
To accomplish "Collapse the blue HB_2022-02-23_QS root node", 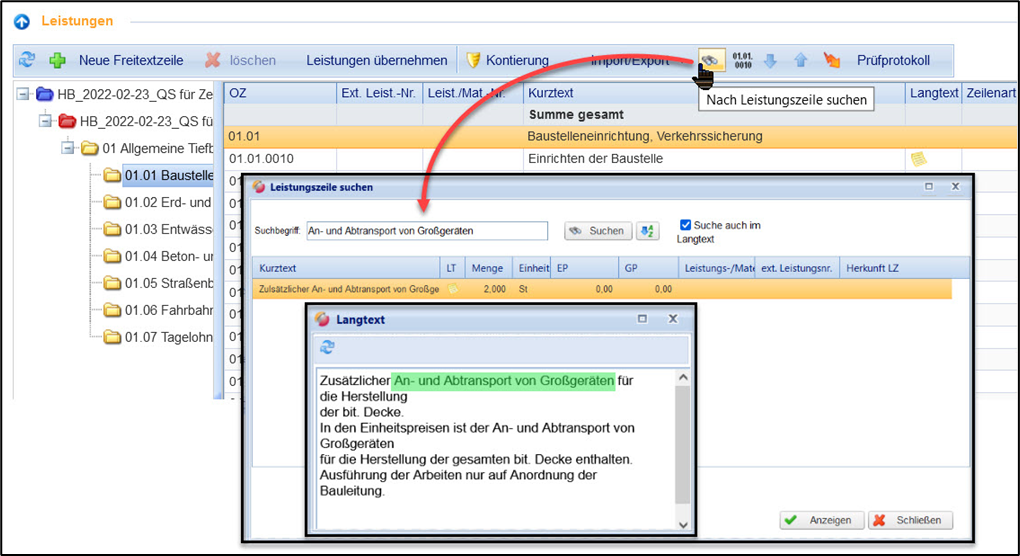I will [24, 95].
